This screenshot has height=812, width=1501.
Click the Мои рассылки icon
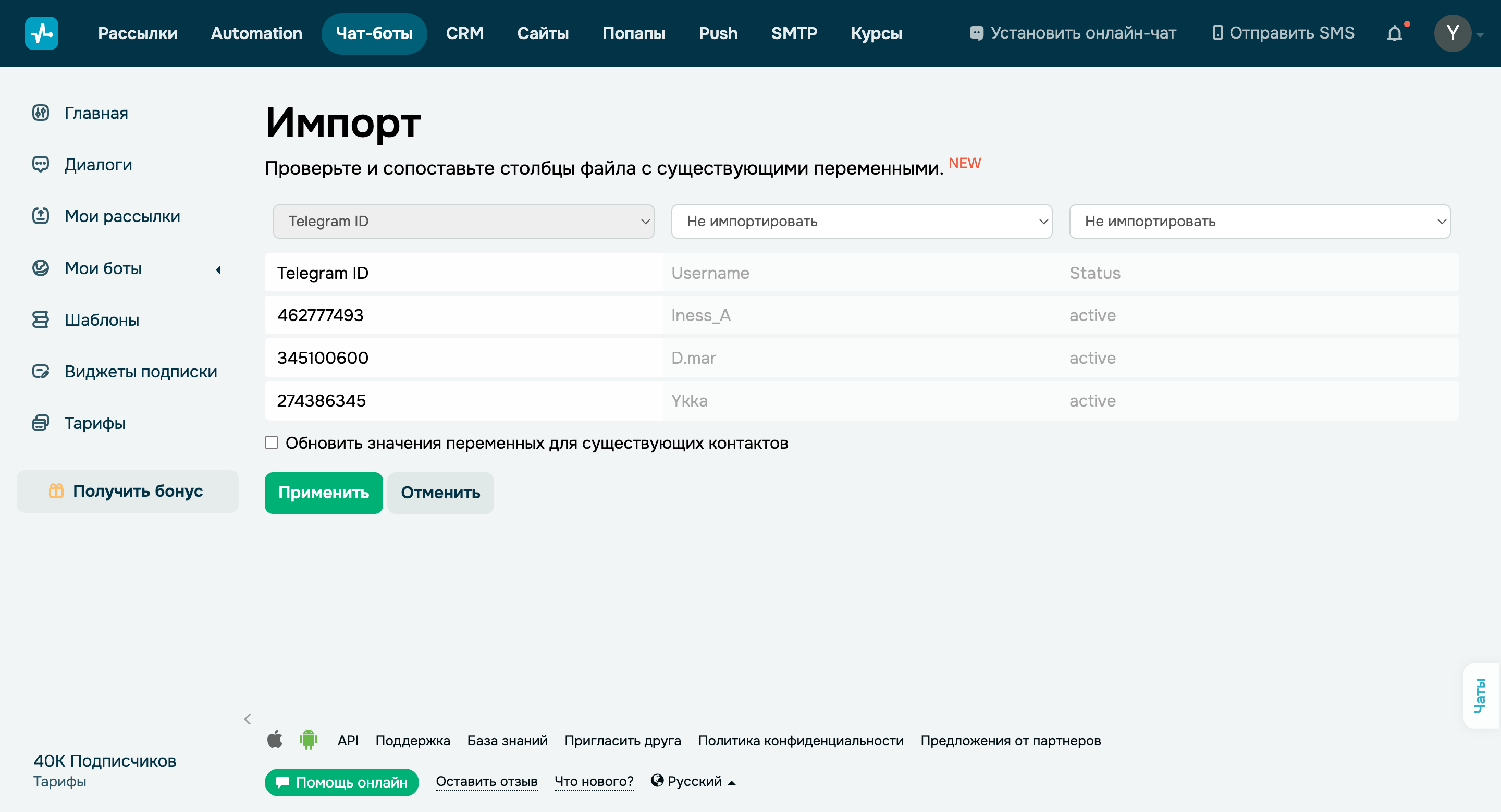click(x=40, y=216)
